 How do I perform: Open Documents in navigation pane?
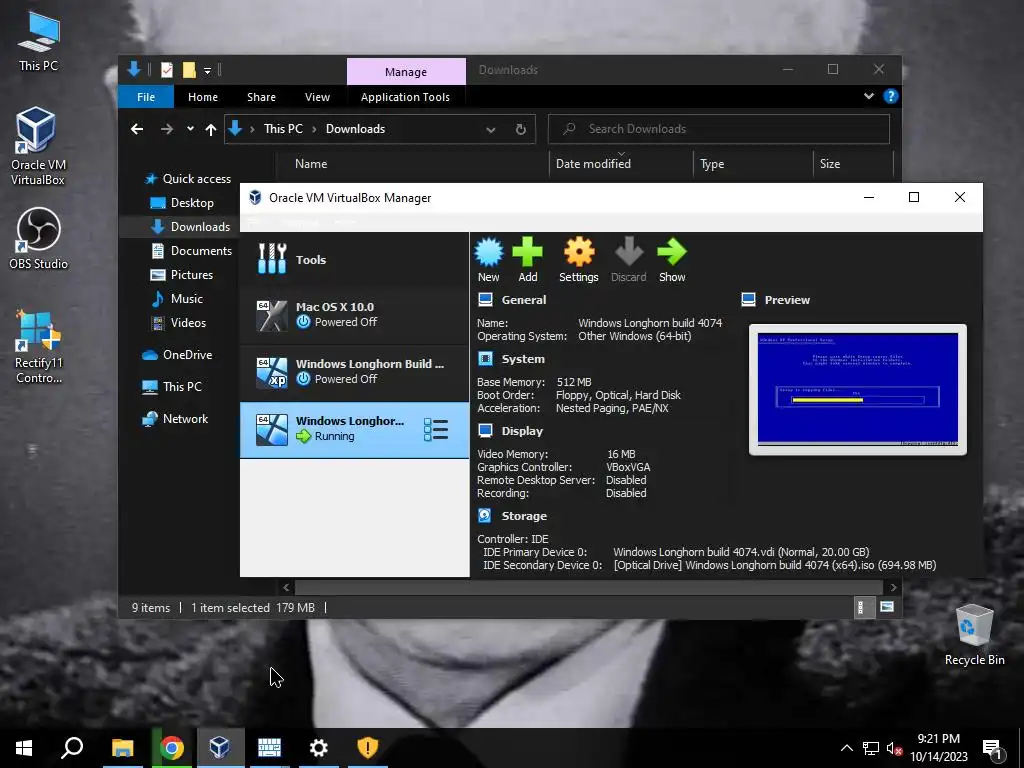[191, 251]
